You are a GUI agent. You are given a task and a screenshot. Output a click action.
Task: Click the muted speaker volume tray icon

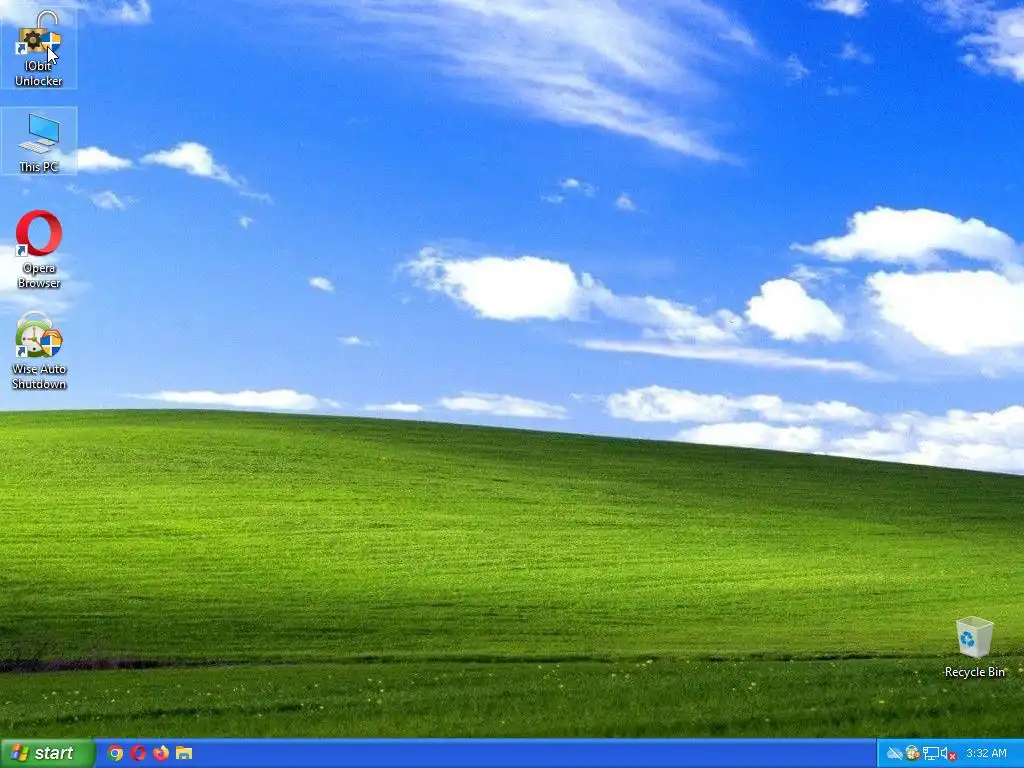point(948,754)
